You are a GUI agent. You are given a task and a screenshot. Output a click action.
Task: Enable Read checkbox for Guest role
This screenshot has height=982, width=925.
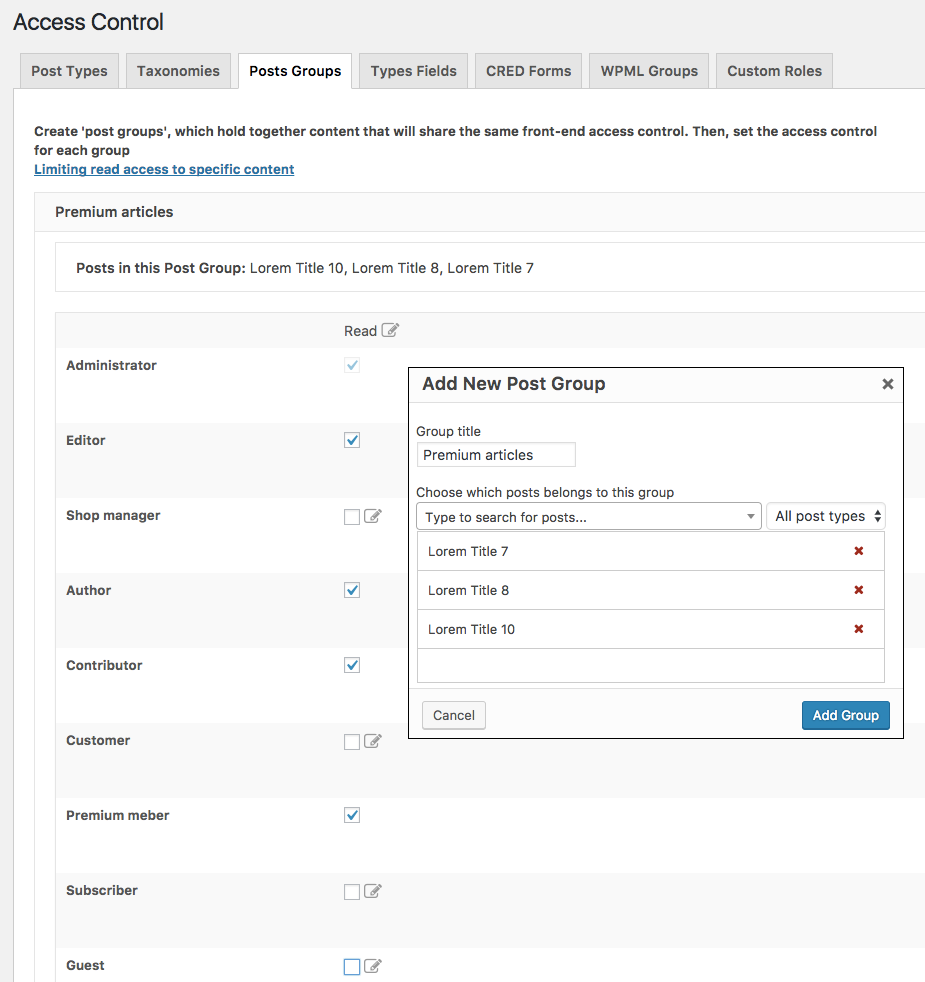pyautogui.click(x=352, y=967)
